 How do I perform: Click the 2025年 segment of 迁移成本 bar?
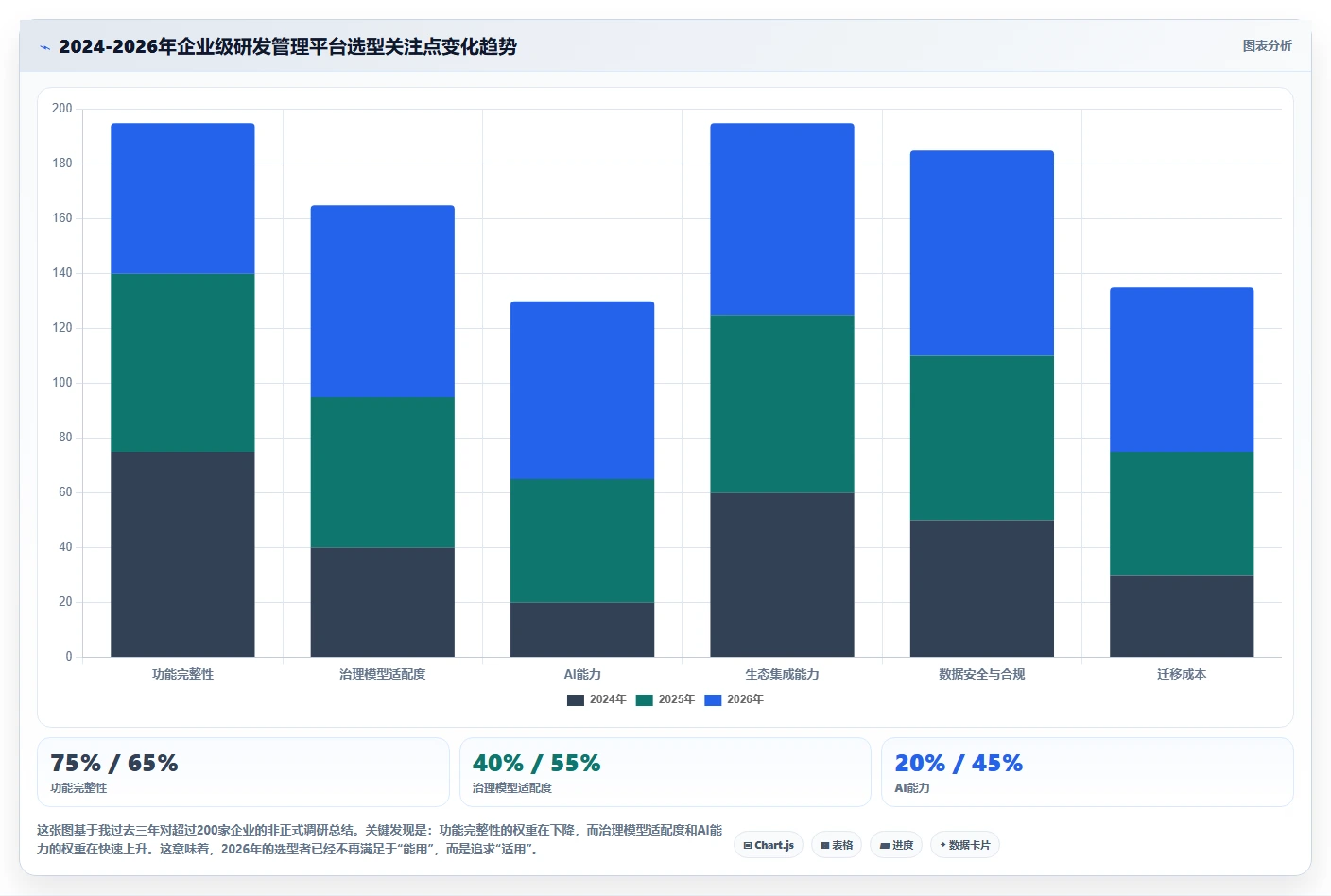click(x=1182, y=513)
